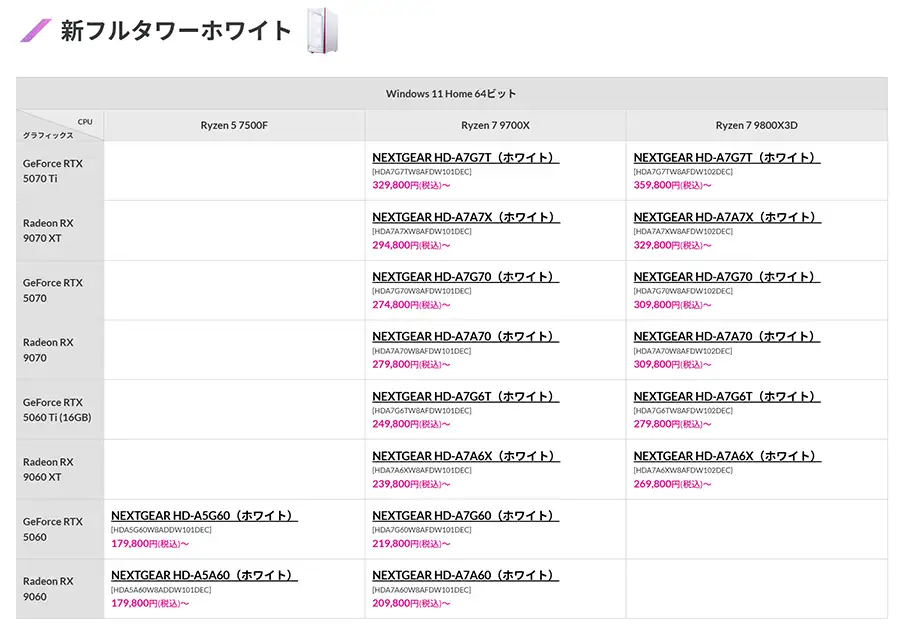Open HD-A7A6X link priced 269,800円

pos(726,456)
